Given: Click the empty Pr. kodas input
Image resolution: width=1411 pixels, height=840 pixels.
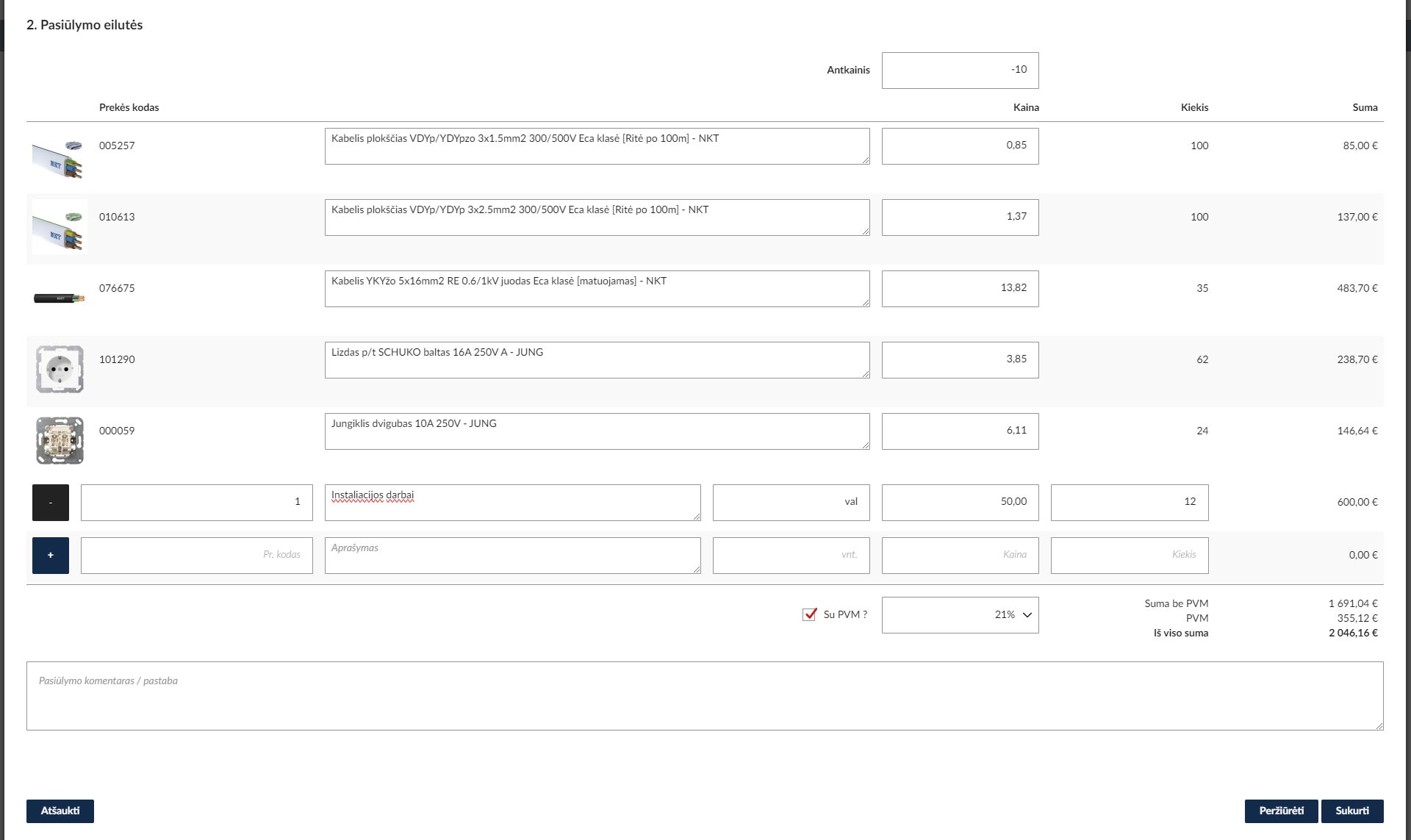Looking at the screenshot, I should click(196, 556).
